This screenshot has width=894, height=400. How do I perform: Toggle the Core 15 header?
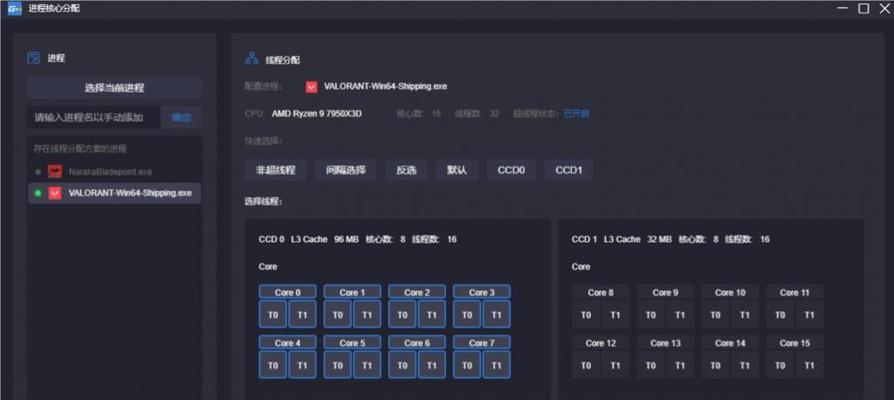tap(795, 343)
